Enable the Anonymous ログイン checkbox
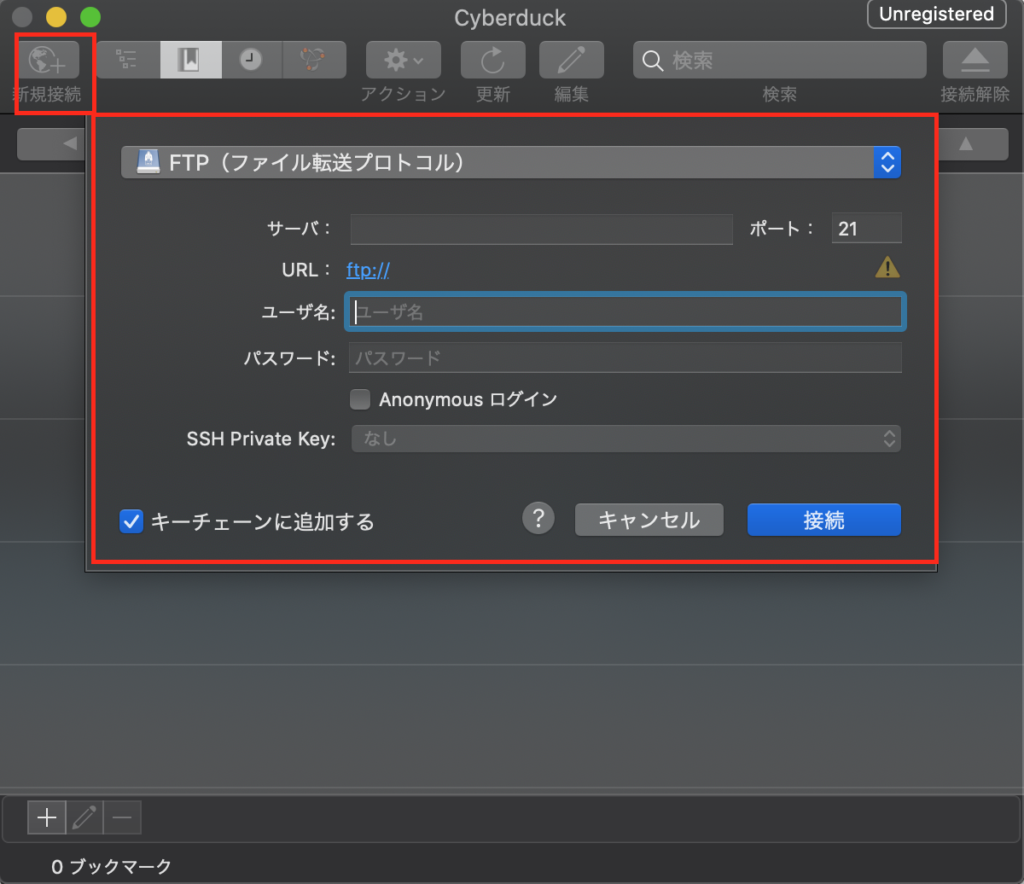The width and height of the screenshot is (1024, 884). coord(360,399)
